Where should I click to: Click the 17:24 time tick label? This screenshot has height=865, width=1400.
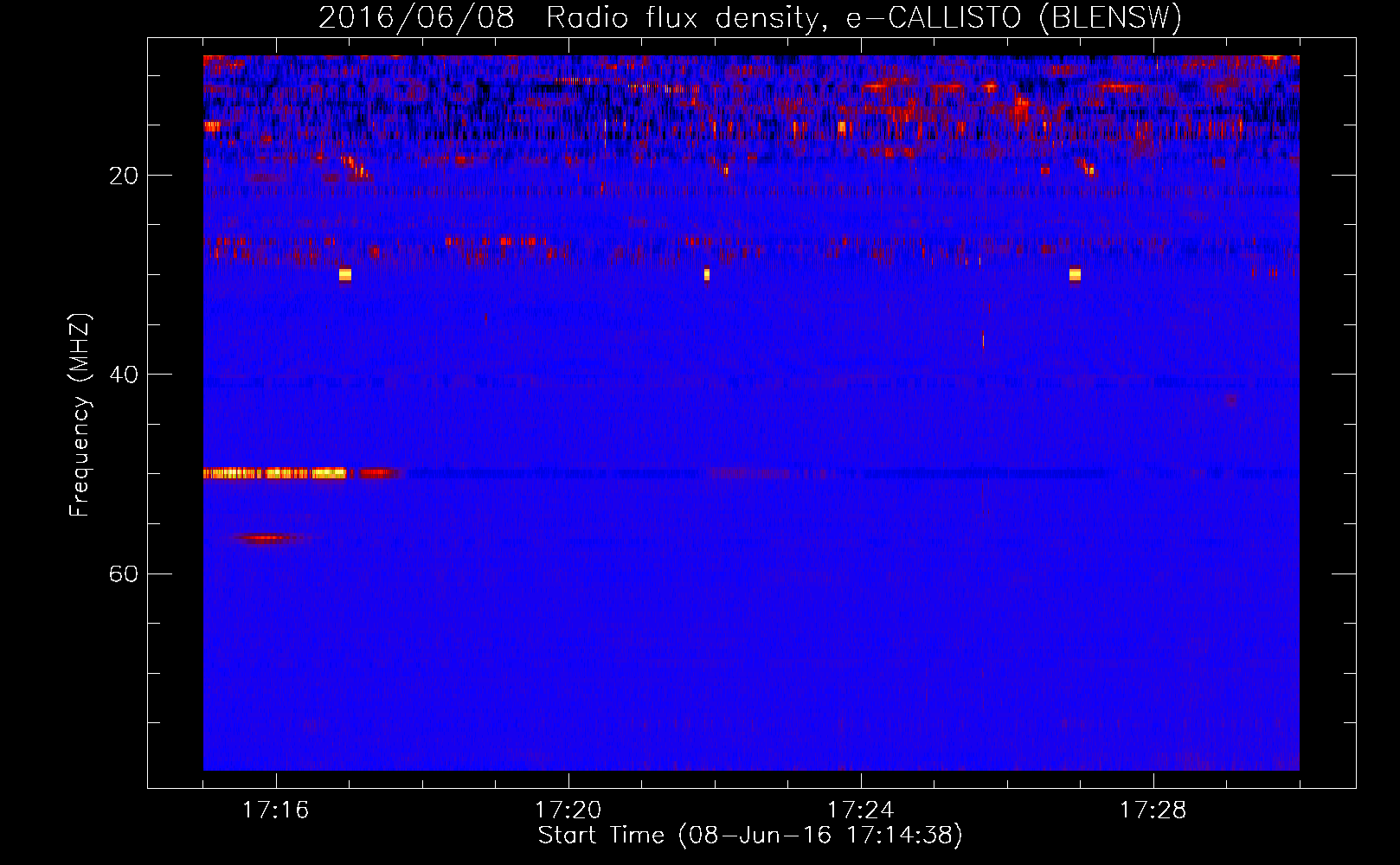click(x=860, y=810)
